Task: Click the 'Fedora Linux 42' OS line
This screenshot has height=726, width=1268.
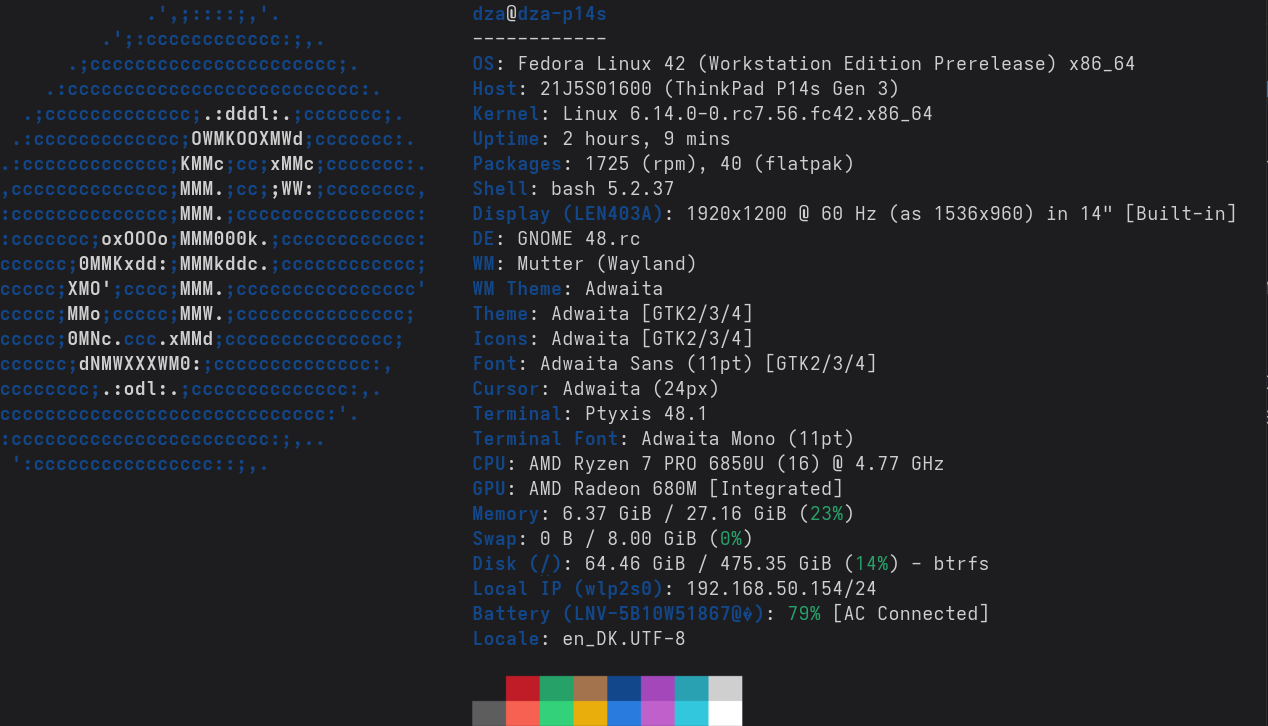Action: (804, 64)
